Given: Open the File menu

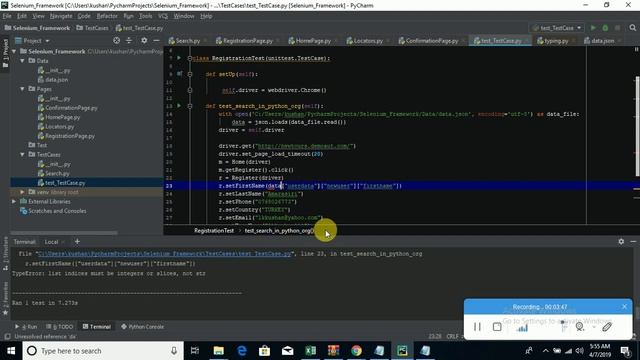Looking at the screenshot, I should (7, 16).
